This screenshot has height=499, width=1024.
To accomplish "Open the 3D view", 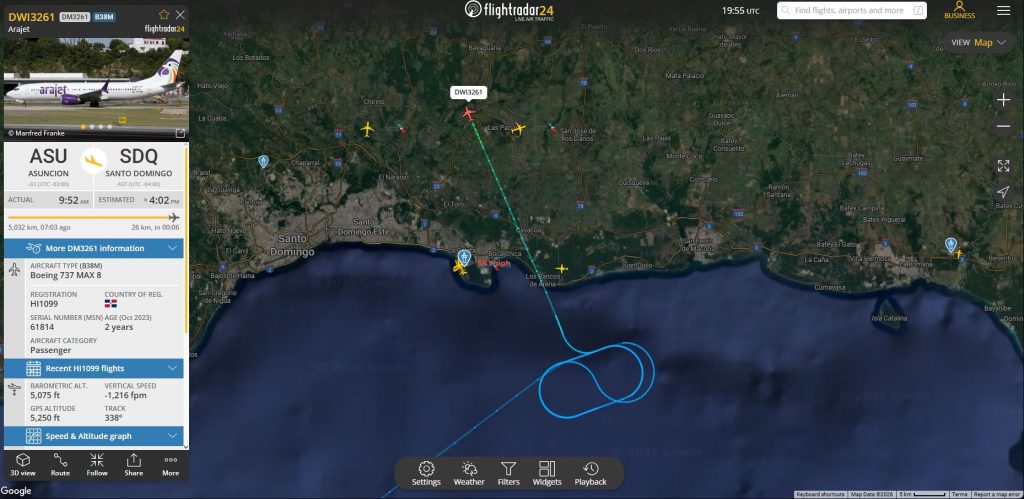I will pos(23,464).
